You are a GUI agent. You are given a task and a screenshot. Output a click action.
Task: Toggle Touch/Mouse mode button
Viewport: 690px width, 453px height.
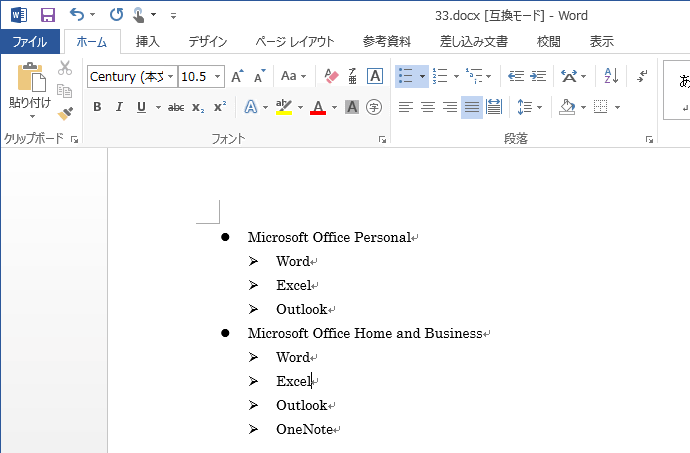click(139, 15)
